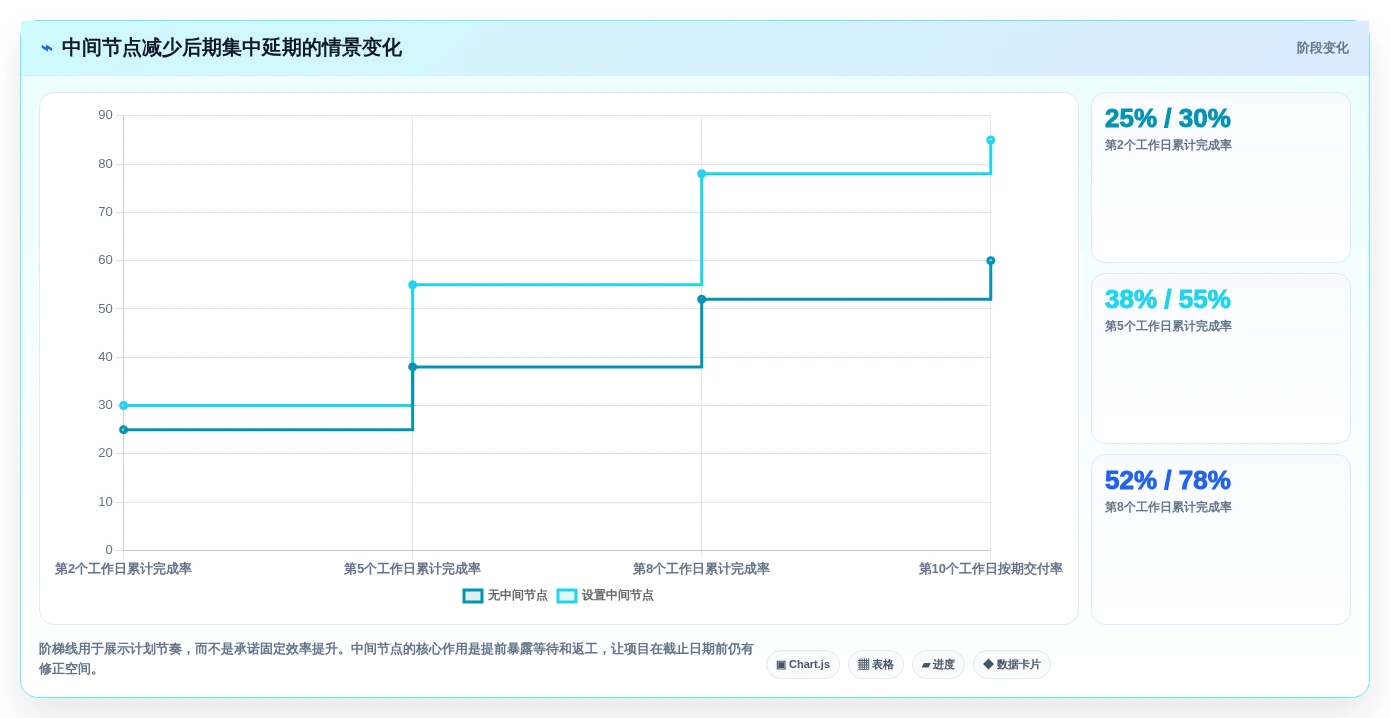The image size is (1390, 718).
Task: Click the 阶段变化 label in header
Action: click(x=1323, y=48)
